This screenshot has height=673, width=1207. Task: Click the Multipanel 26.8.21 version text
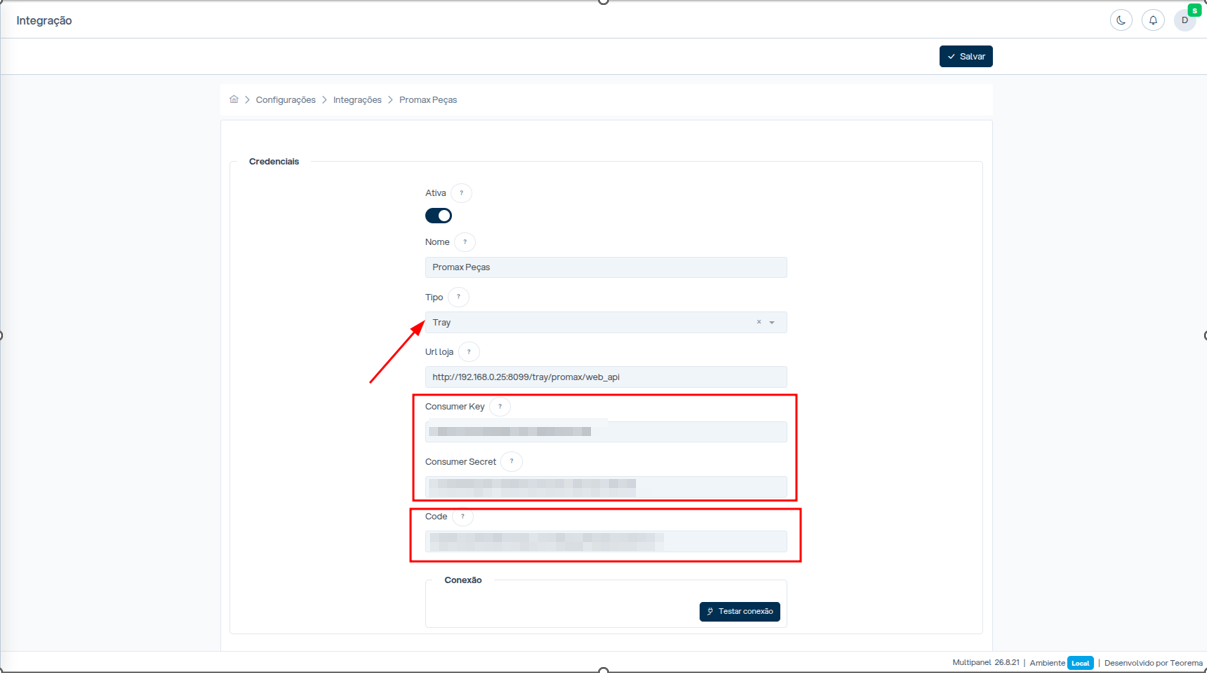986,663
